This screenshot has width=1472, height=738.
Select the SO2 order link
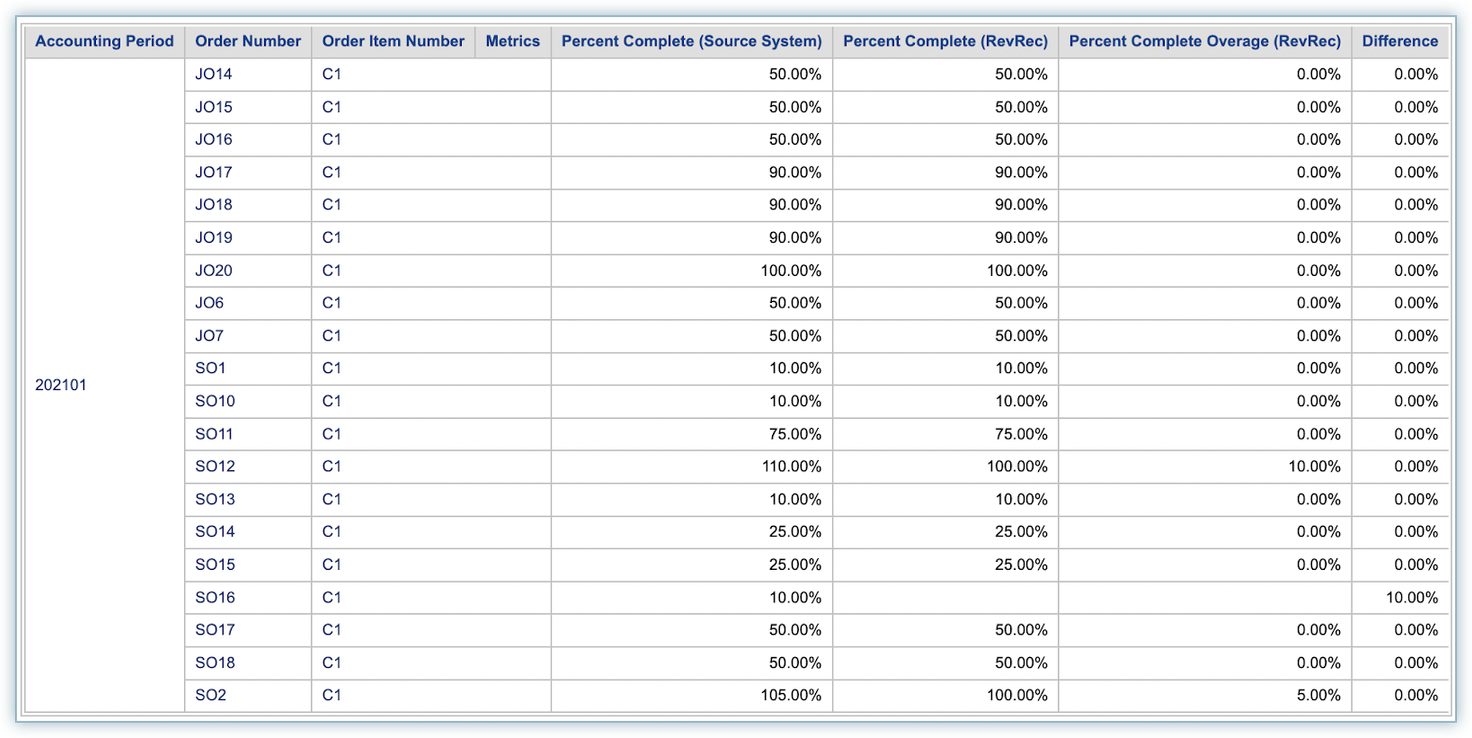coord(210,695)
